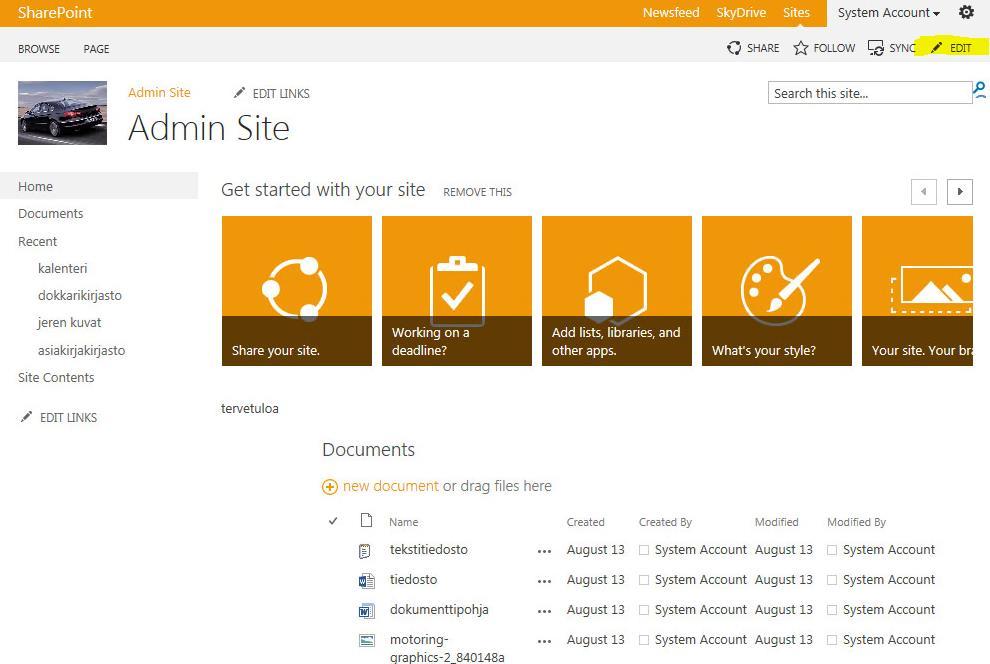This screenshot has width=990, height=664.
Task: Click the file type column header icon
Action: pyautogui.click(x=366, y=520)
